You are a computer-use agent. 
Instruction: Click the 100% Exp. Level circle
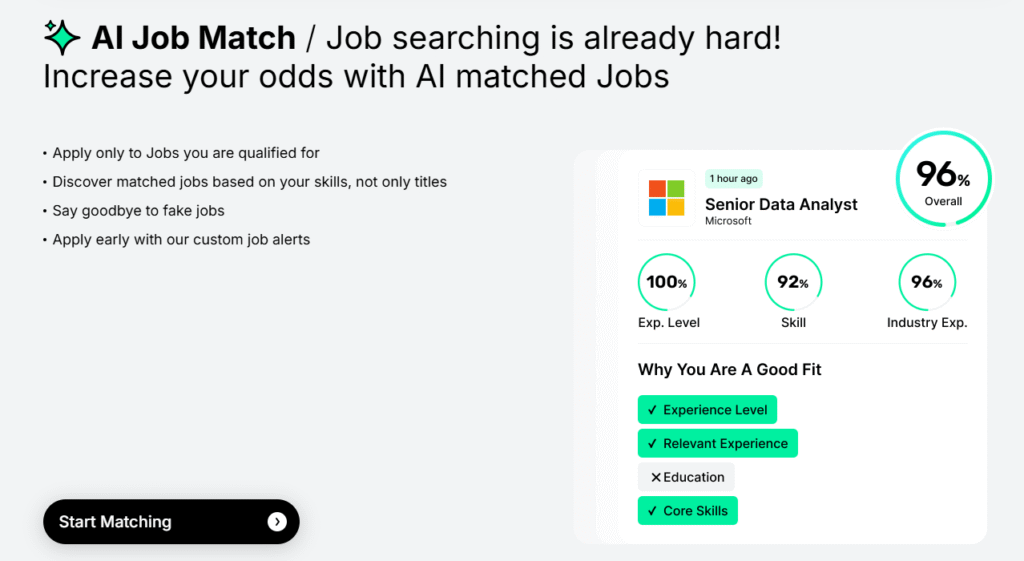(x=666, y=282)
